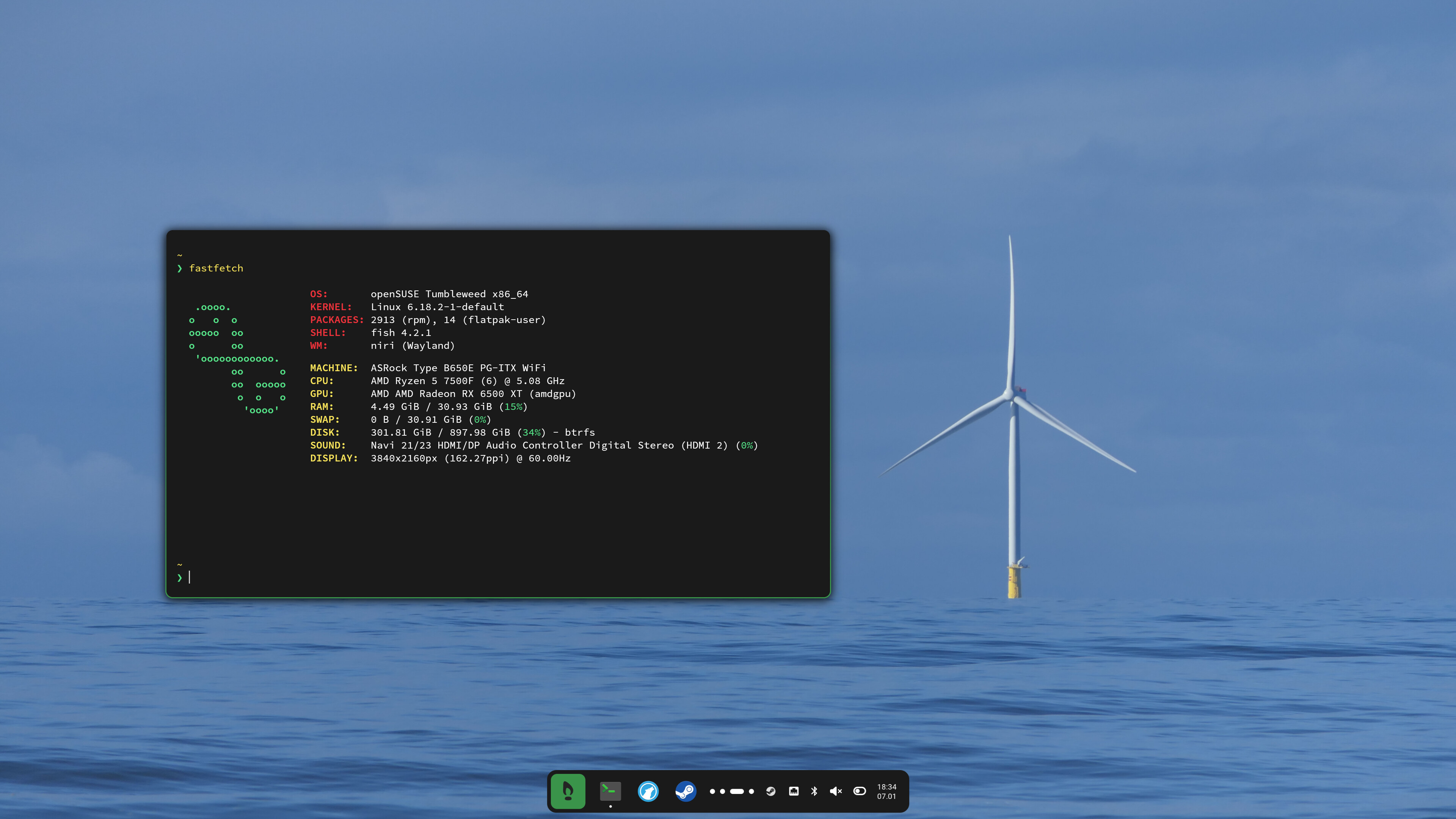The height and width of the screenshot is (819, 1456).
Task: Click the Bluetooth tray icon
Action: pyautogui.click(x=814, y=791)
